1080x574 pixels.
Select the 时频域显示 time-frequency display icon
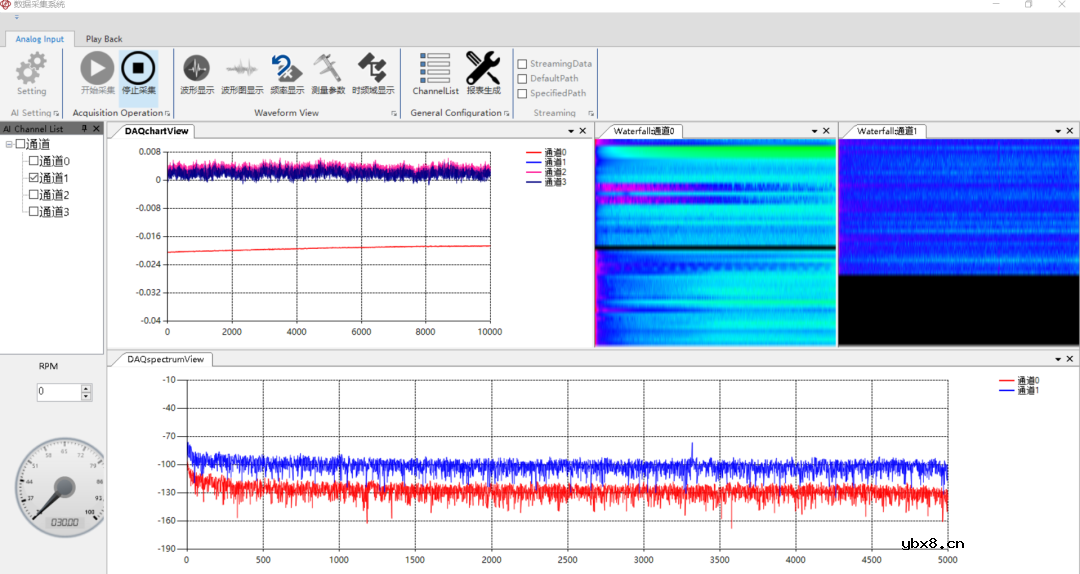[x=372, y=69]
